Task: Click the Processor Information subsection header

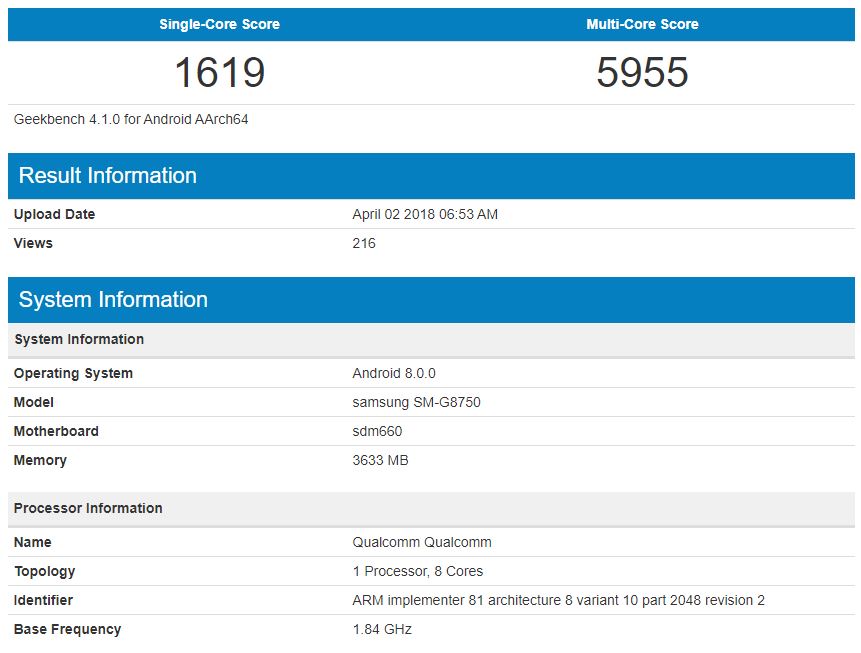Action: [86, 508]
